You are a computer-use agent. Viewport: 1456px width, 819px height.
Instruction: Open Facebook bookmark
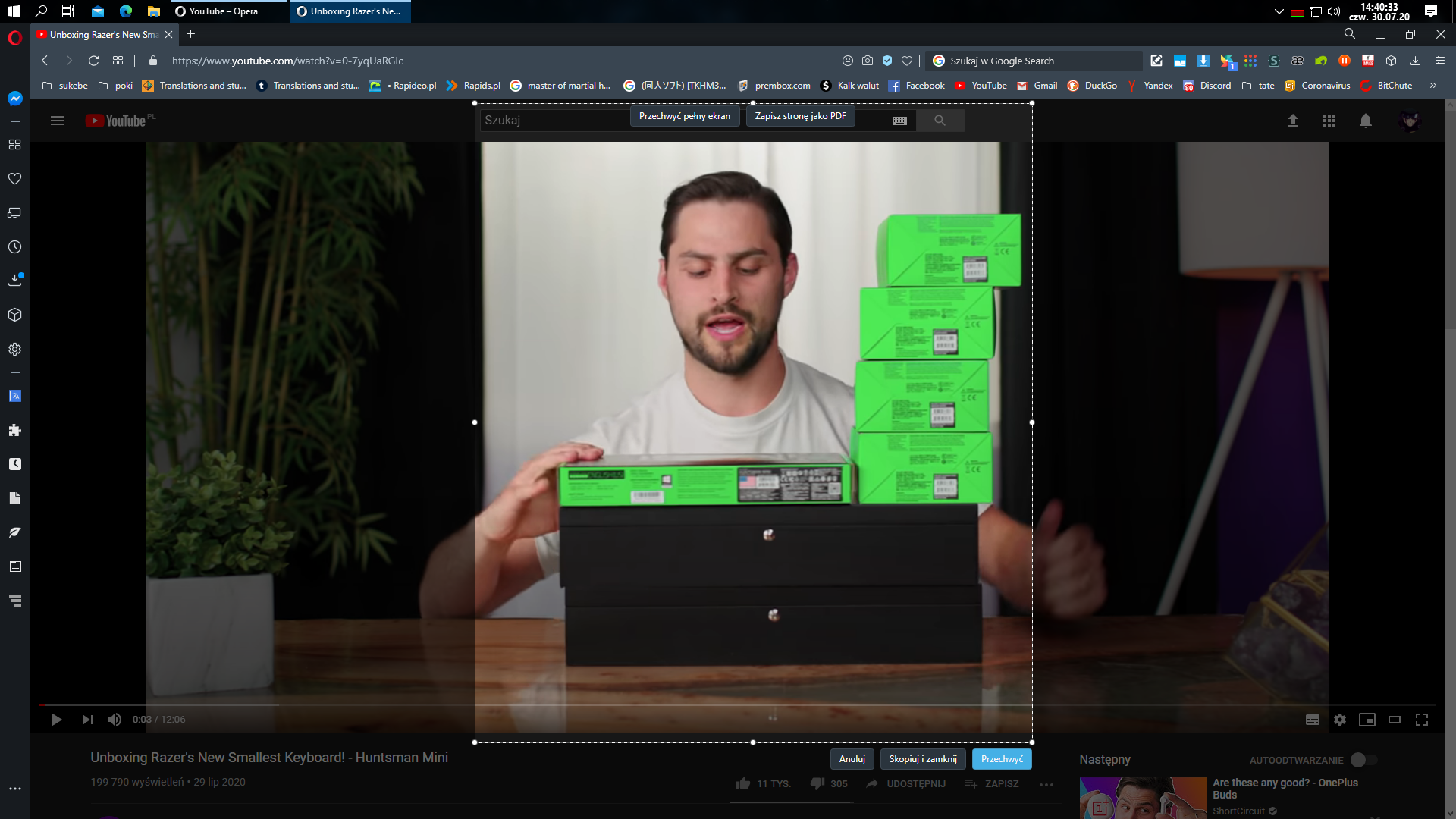[x=917, y=86]
